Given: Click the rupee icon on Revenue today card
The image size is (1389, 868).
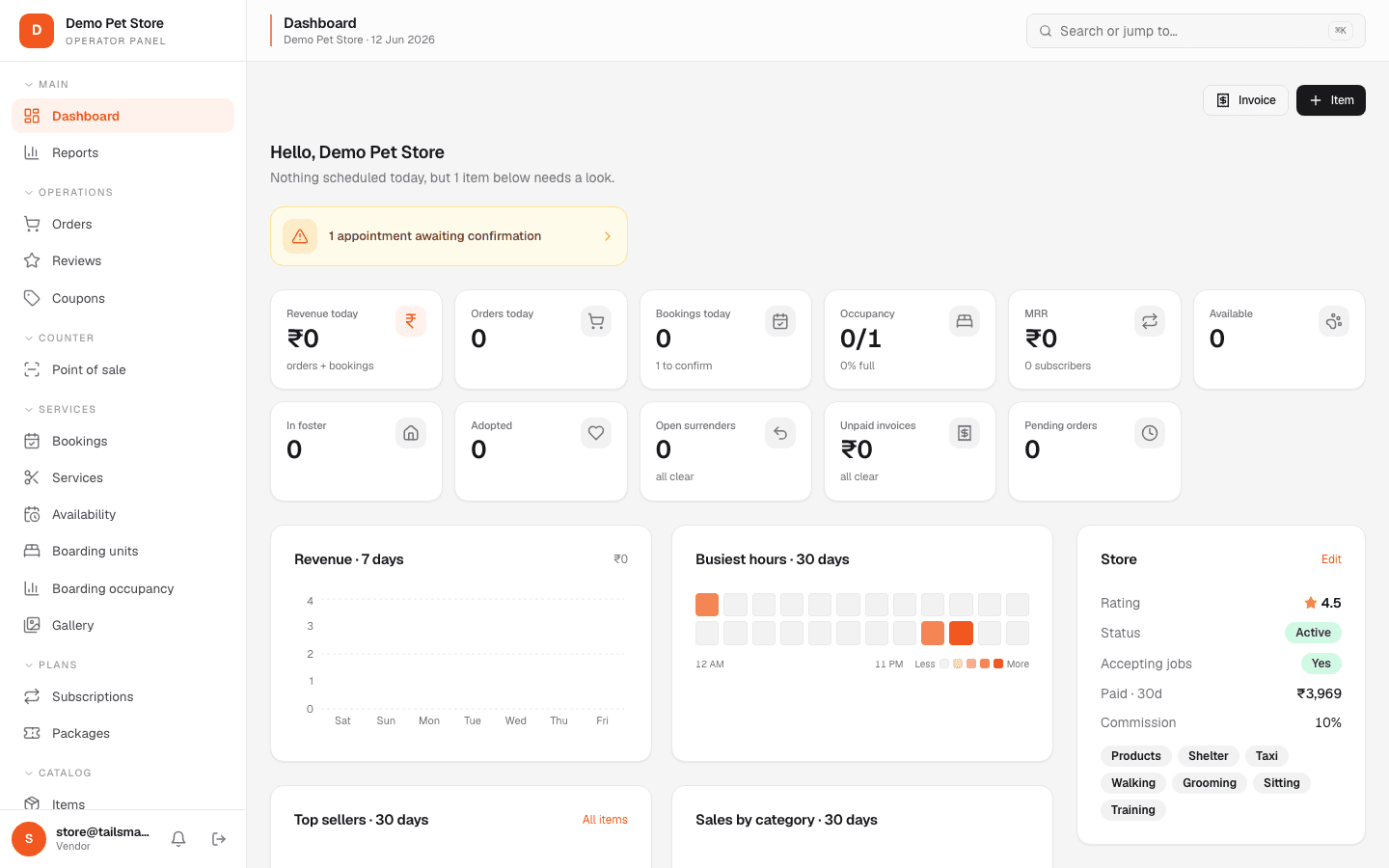Looking at the screenshot, I should 411,321.
